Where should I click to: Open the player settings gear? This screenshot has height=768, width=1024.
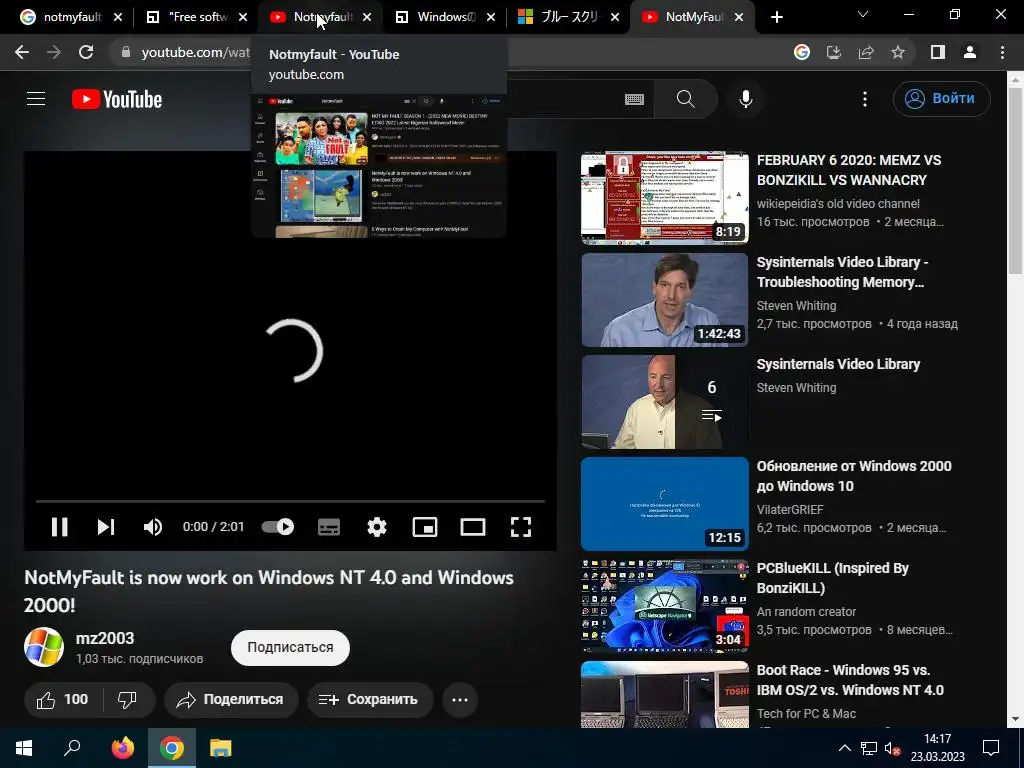click(377, 526)
